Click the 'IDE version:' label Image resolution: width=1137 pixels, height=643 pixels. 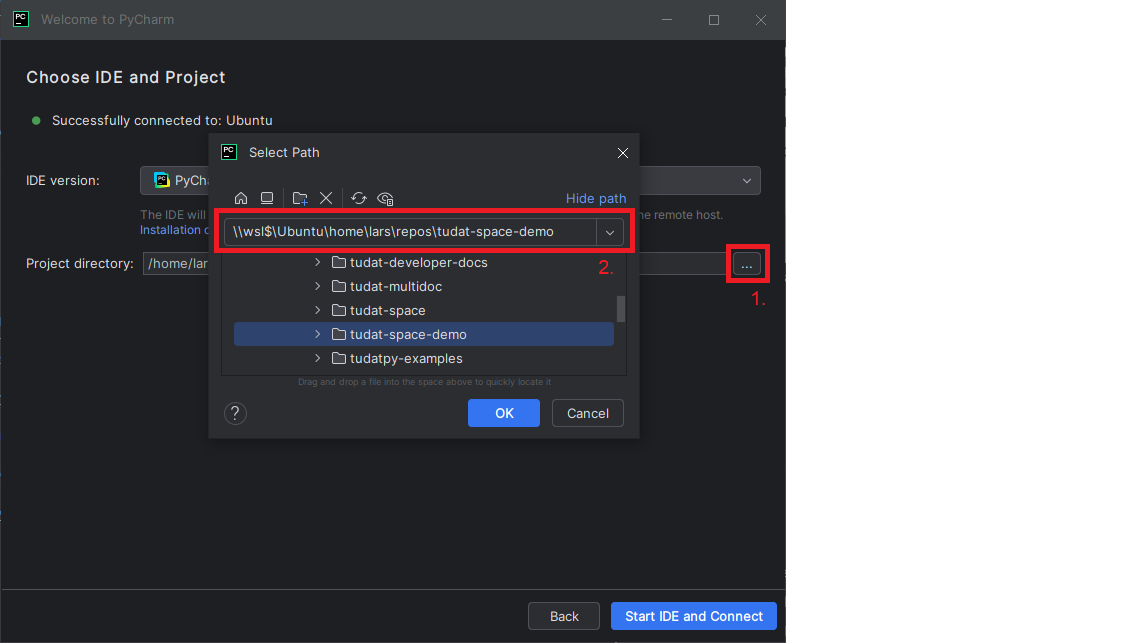62,181
